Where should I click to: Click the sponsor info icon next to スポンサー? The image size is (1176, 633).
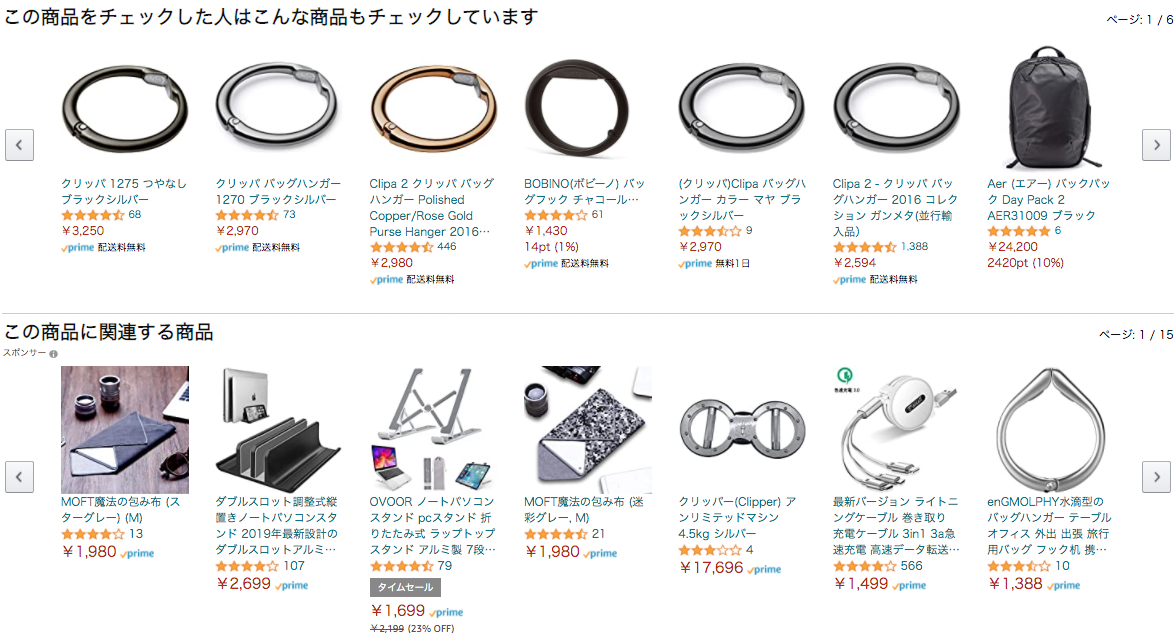coord(53,353)
